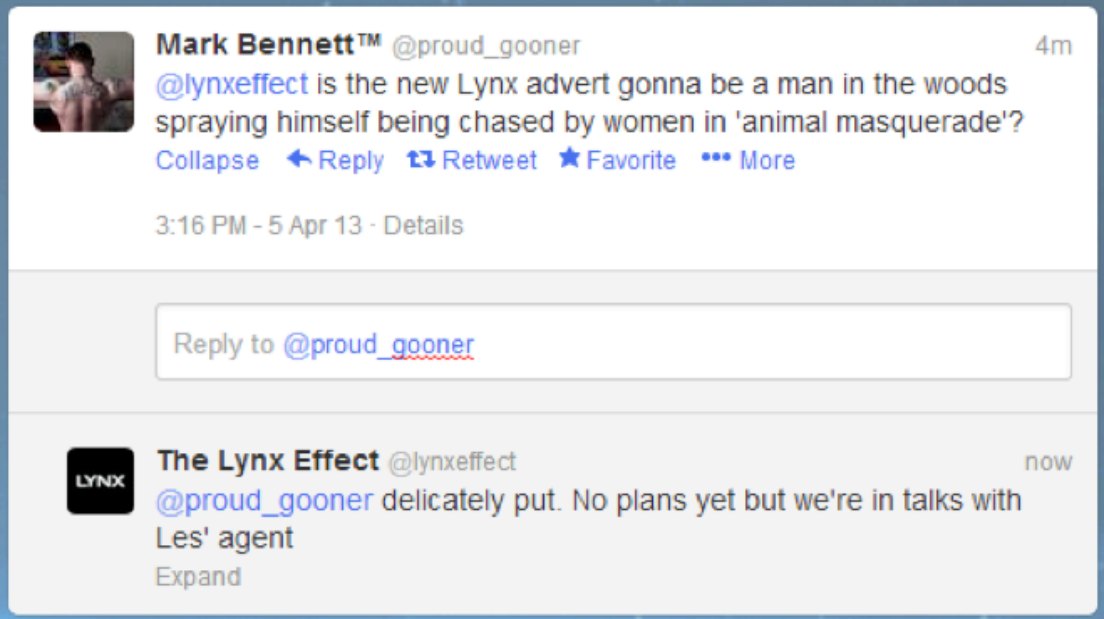Click the 3:16 PM - 5 Apr 13 timestamp
Viewport: 1104px width, 619px height.
[x=259, y=225]
